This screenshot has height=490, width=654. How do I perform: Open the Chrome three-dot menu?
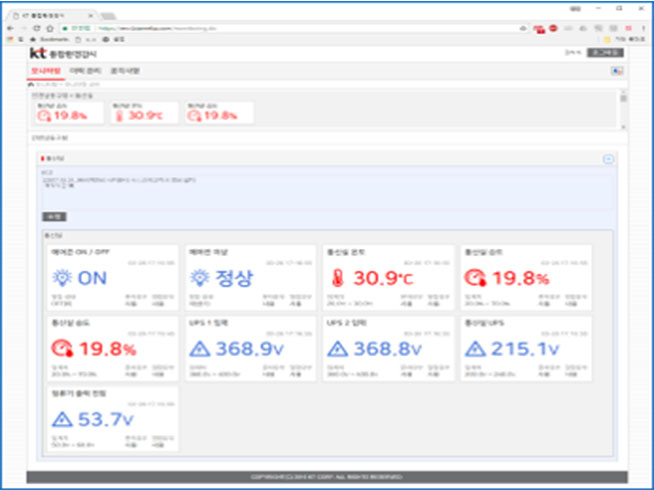point(644,28)
